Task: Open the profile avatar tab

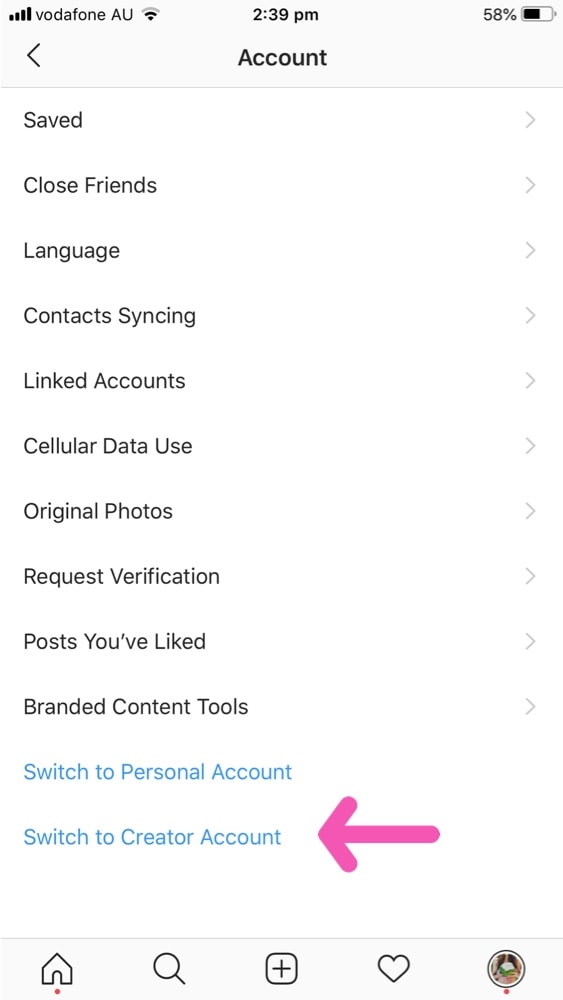Action: coord(506,969)
